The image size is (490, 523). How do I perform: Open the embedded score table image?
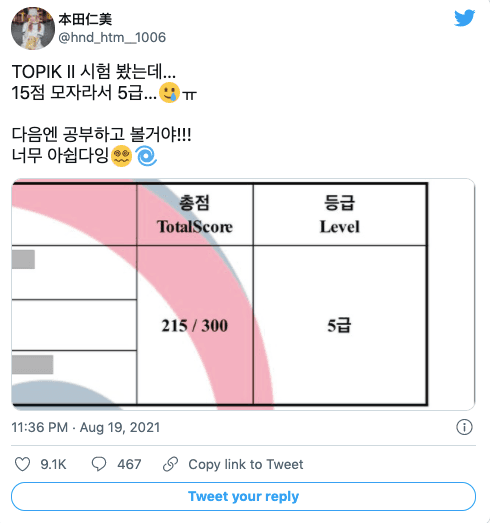[x=243, y=295]
